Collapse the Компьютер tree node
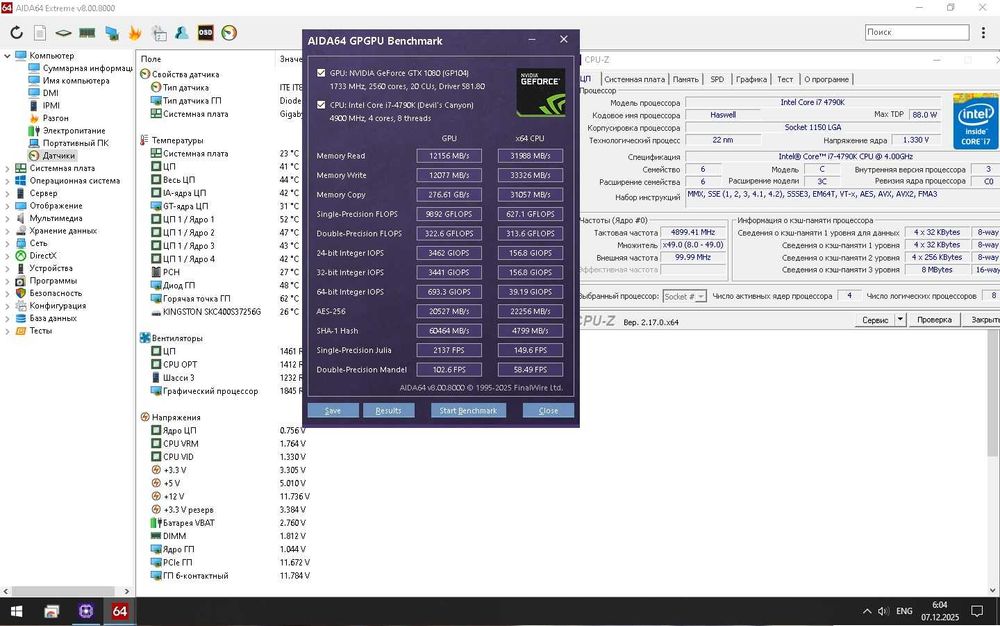Image resolution: width=1000 pixels, height=626 pixels. click(x=7, y=55)
